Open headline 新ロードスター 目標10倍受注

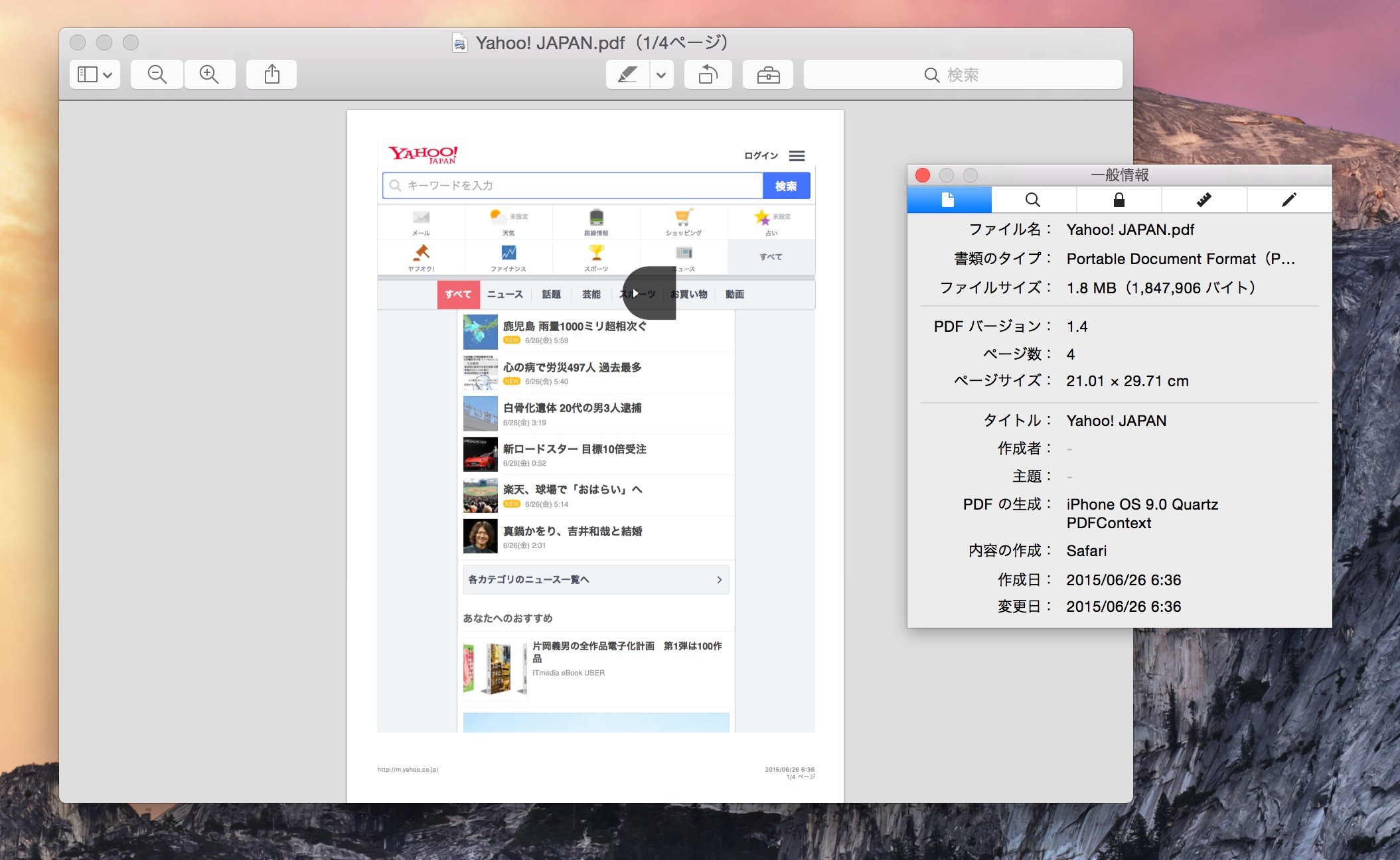point(575,449)
